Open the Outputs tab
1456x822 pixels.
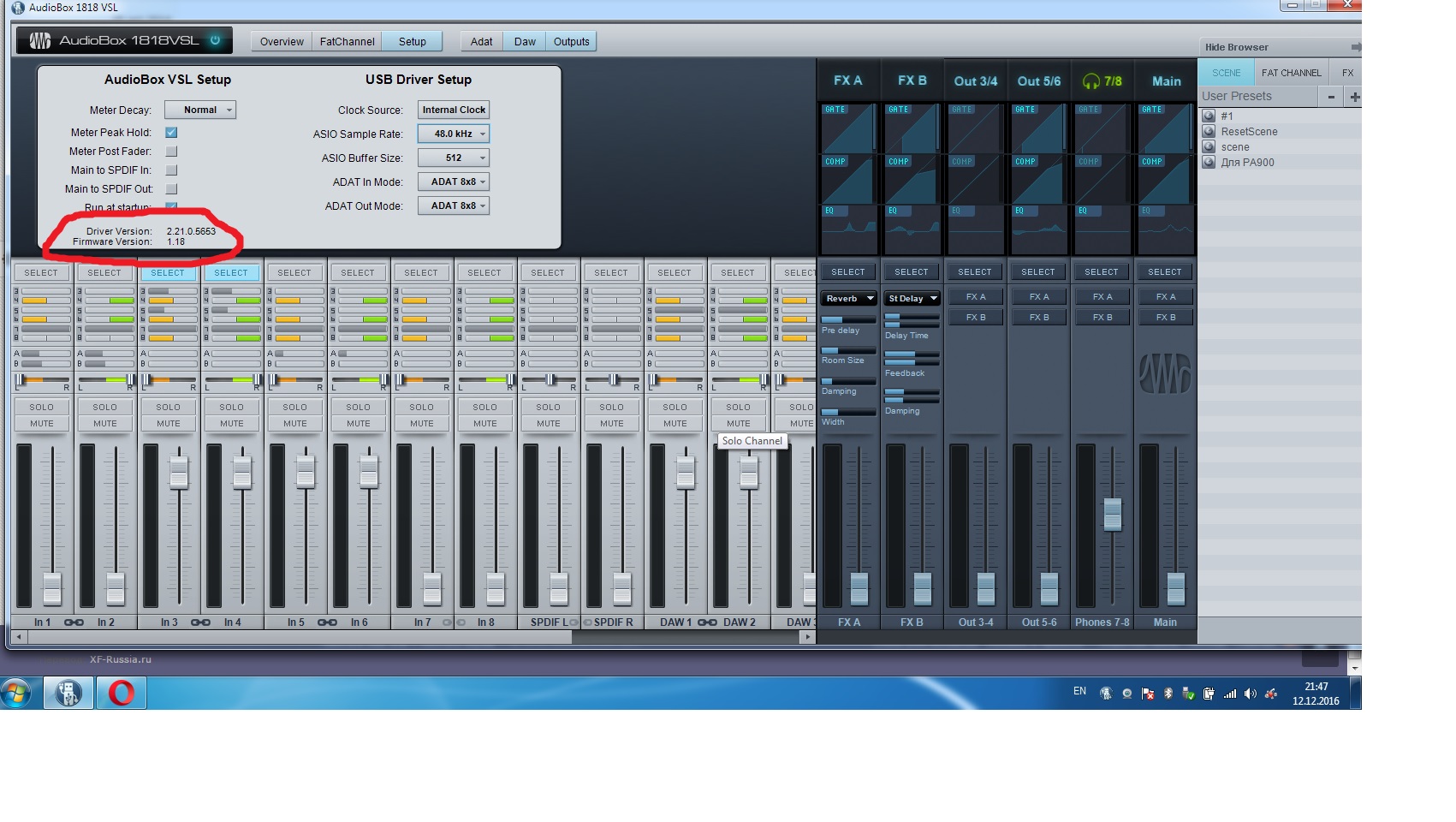pyautogui.click(x=571, y=41)
